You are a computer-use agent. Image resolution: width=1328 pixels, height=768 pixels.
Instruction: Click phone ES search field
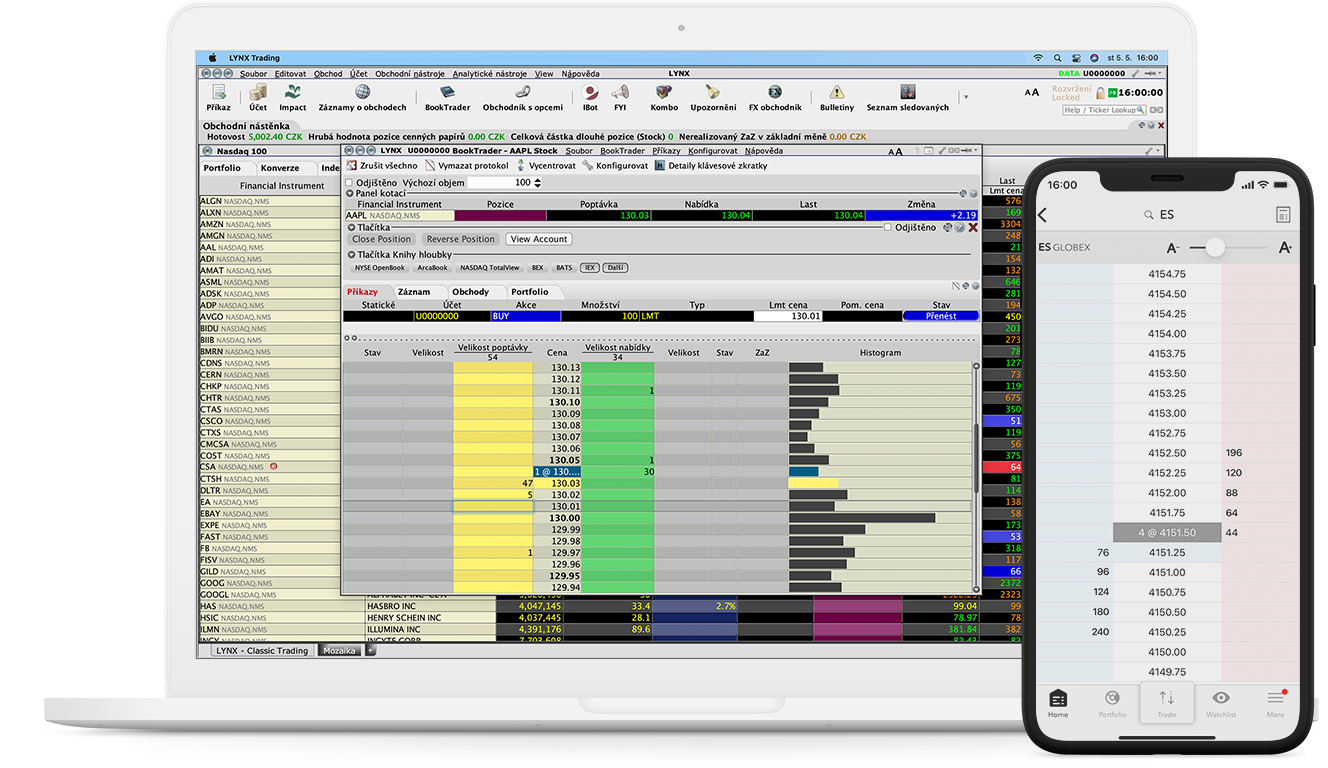[1160, 215]
